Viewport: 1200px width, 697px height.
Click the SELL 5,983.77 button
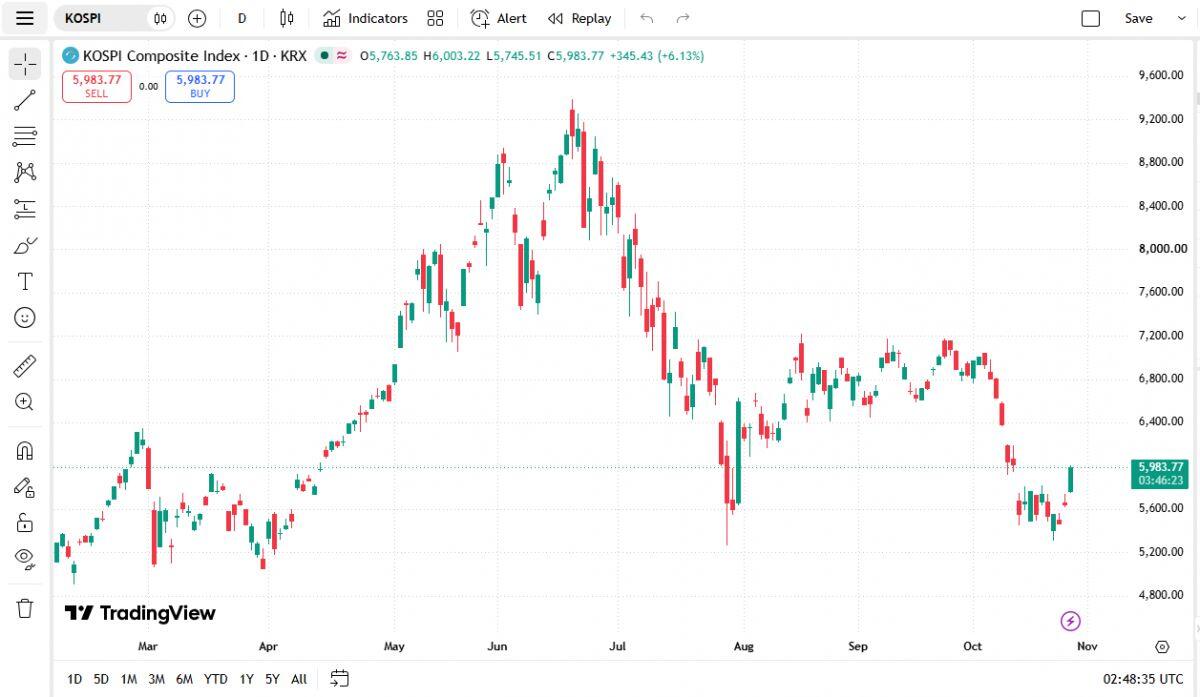point(97,86)
